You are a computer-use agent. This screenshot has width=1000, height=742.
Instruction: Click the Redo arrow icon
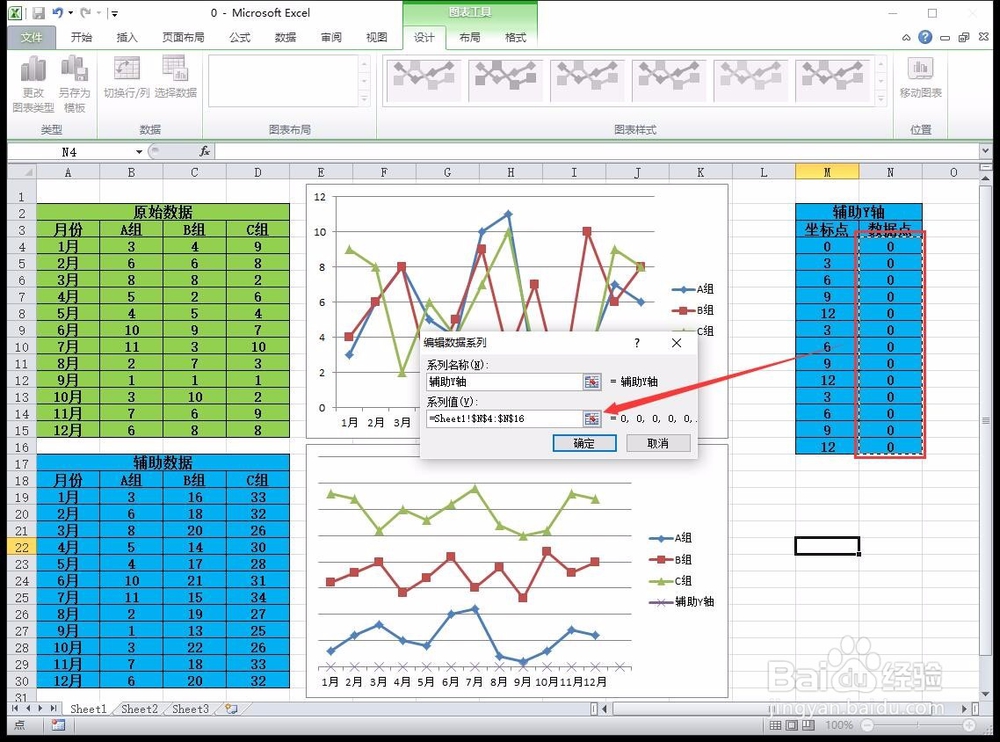(x=85, y=13)
